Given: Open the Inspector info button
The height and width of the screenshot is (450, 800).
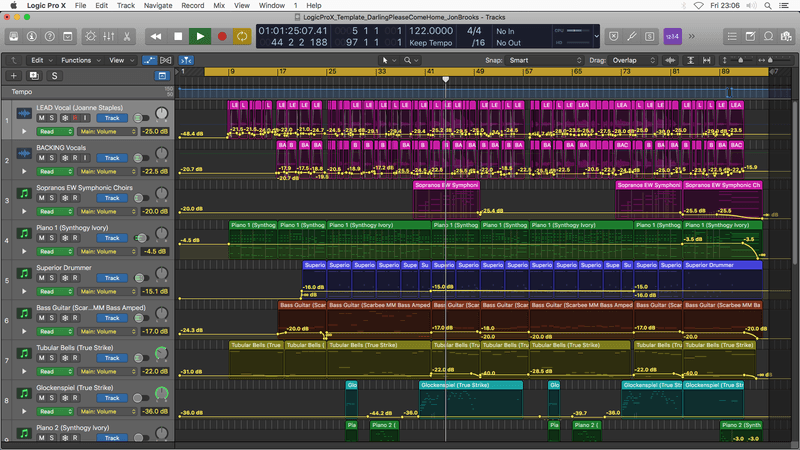Looking at the screenshot, I should pyautogui.click(x=32, y=36).
